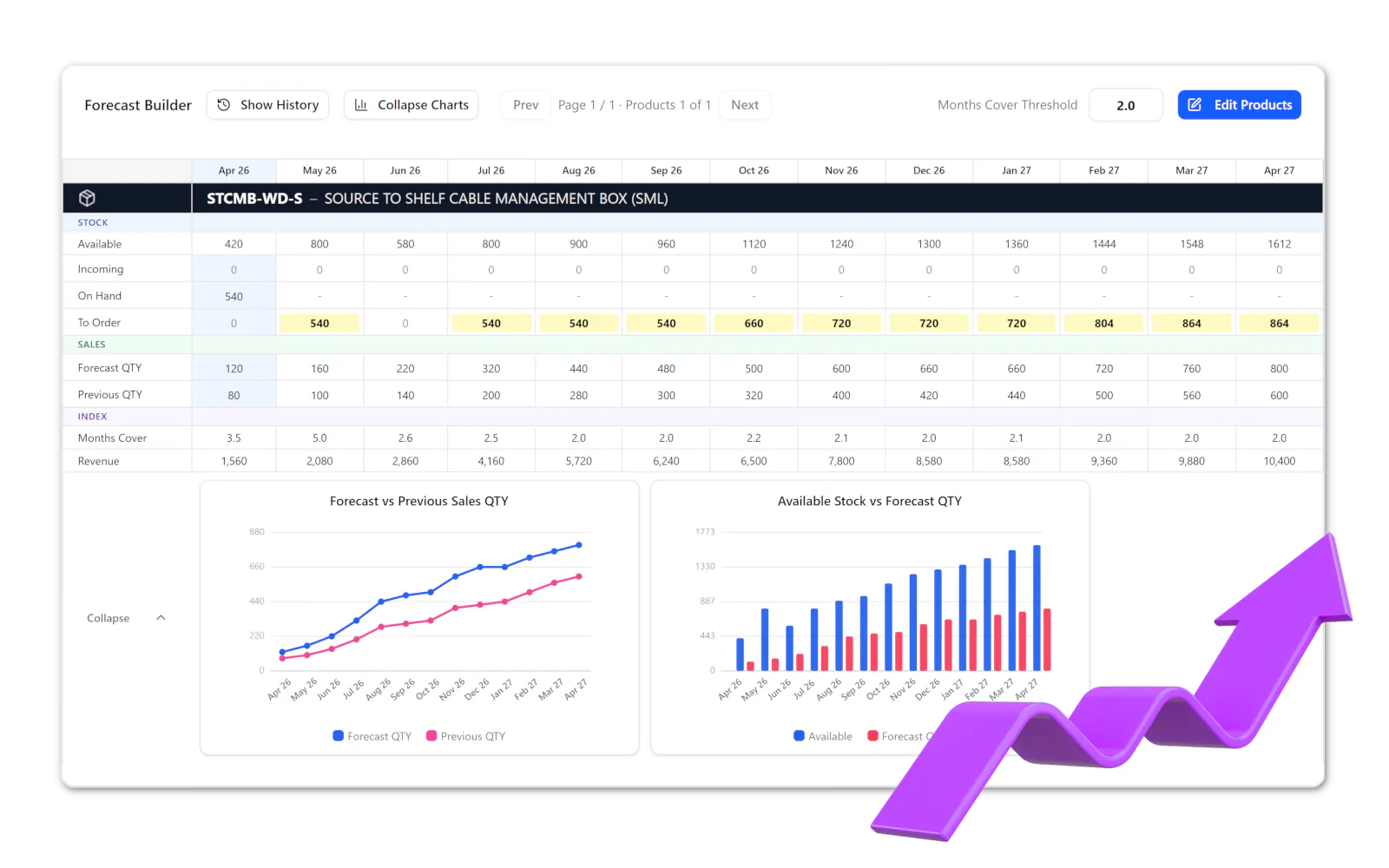Image resolution: width=1389 pixels, height=868 pixels.
Task: Click the Available value 1120
Action: pos(754,244)
